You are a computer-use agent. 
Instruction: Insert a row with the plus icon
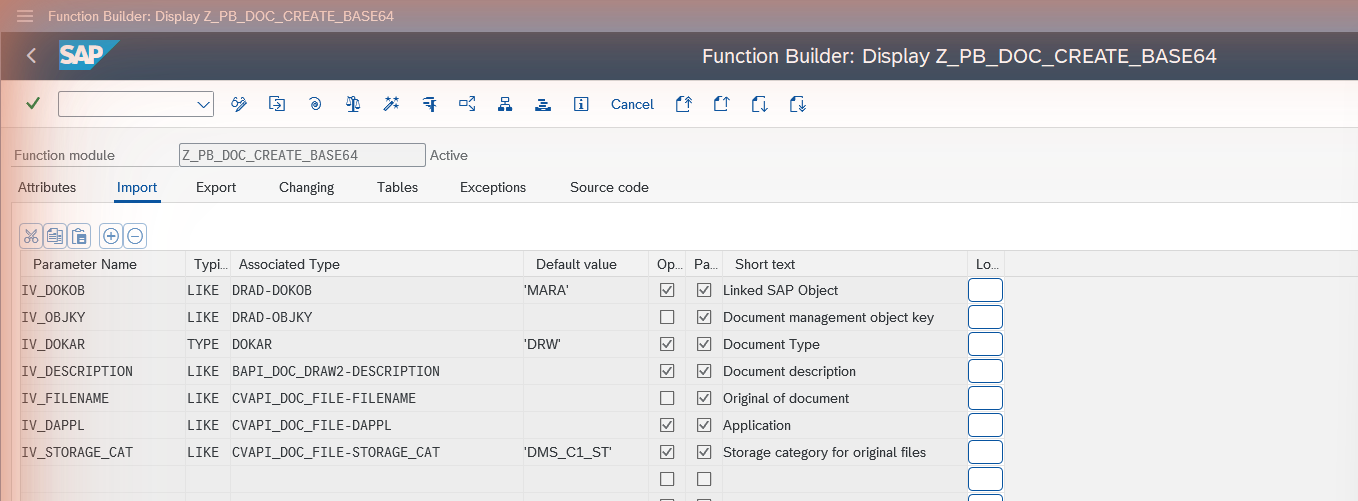pyautogui.click(x=111, y=237)
